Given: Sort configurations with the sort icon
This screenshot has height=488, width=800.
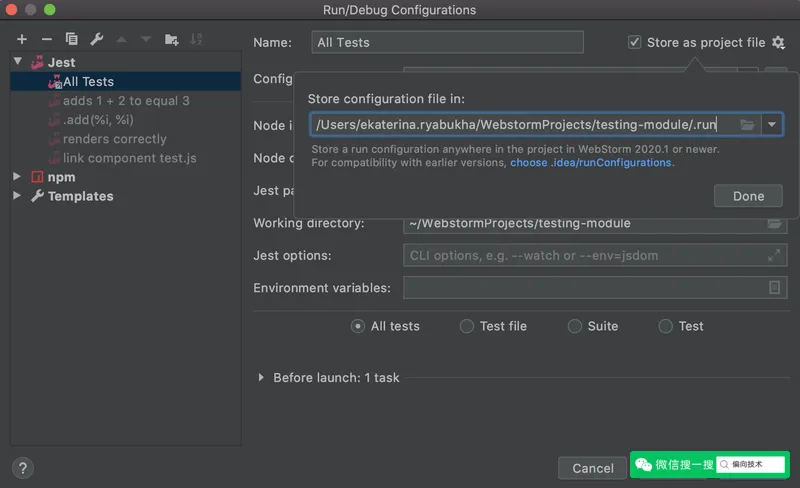Looking at the screenshot, I should 196,39.
